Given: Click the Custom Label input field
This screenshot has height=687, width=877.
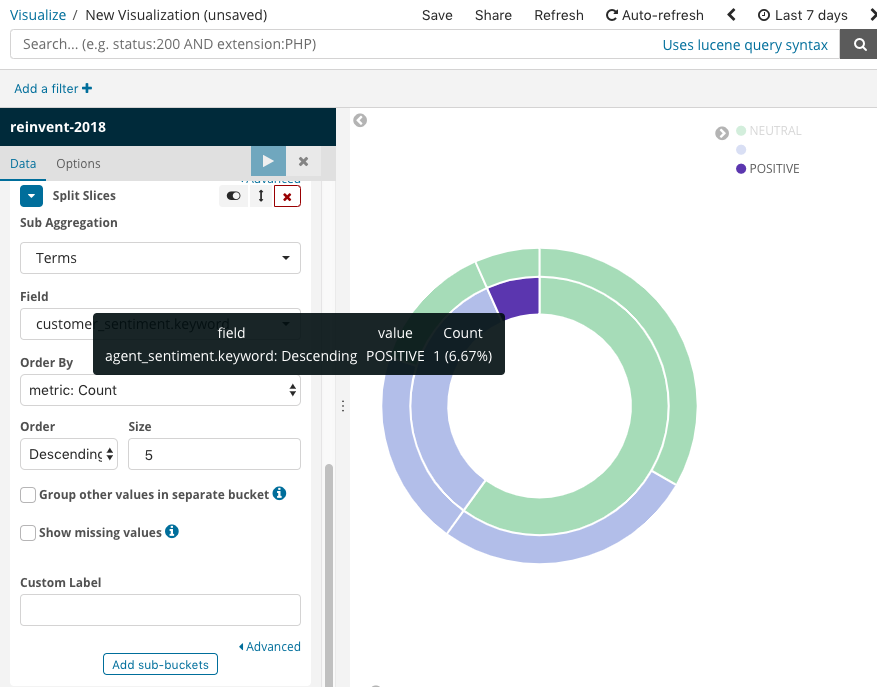Looking at the screenshot, I should tap(161, 610).
